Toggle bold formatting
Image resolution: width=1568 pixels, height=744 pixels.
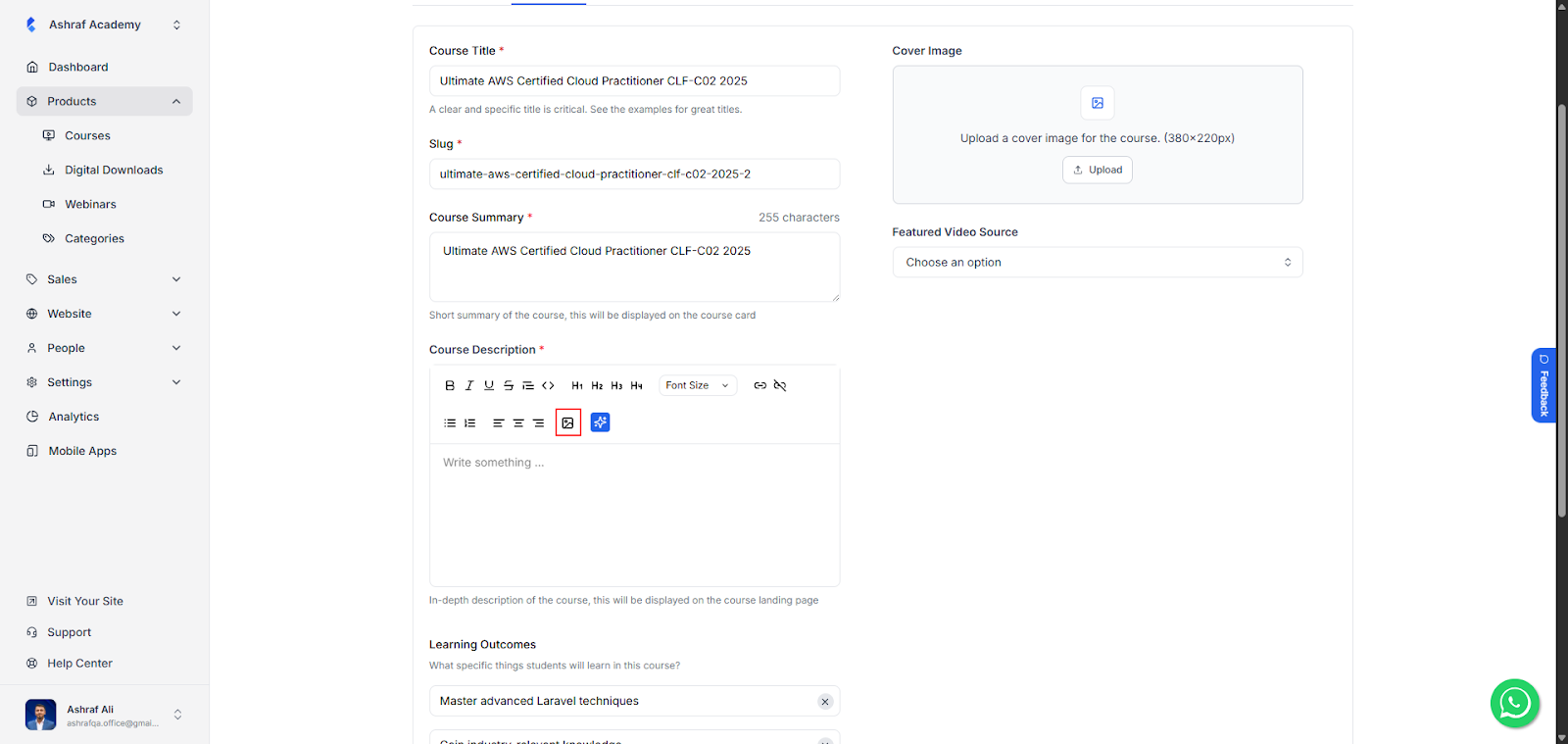[450, 385]
